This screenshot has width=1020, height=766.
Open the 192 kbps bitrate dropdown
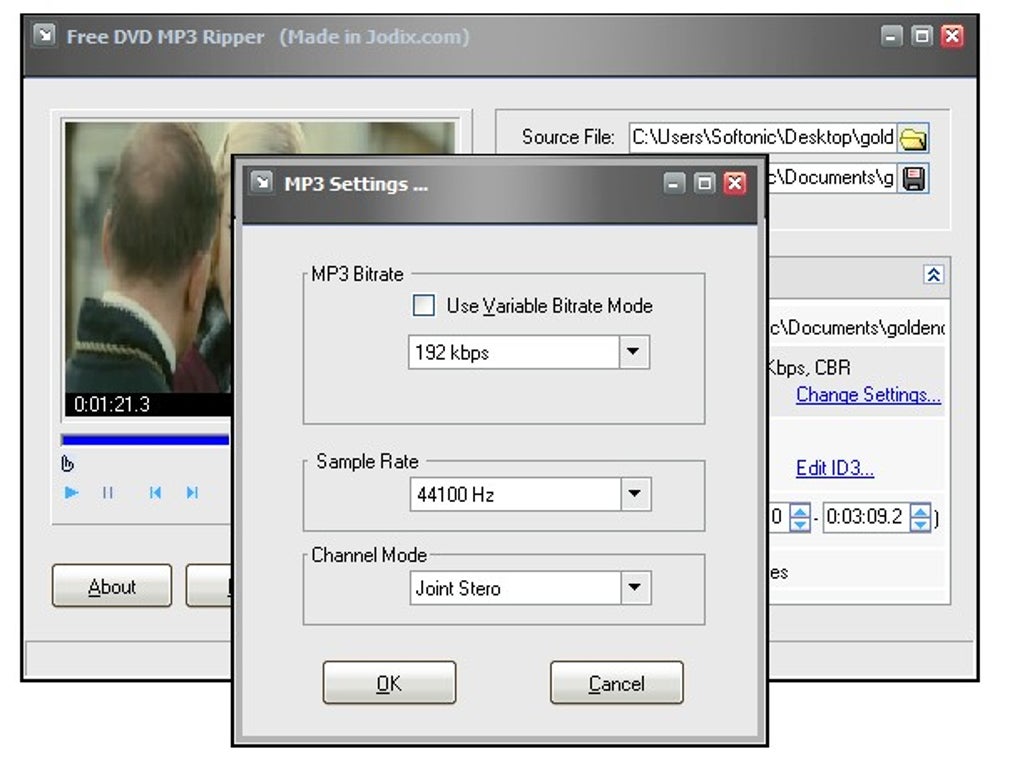pyautogui.click(x=634, y=352)
